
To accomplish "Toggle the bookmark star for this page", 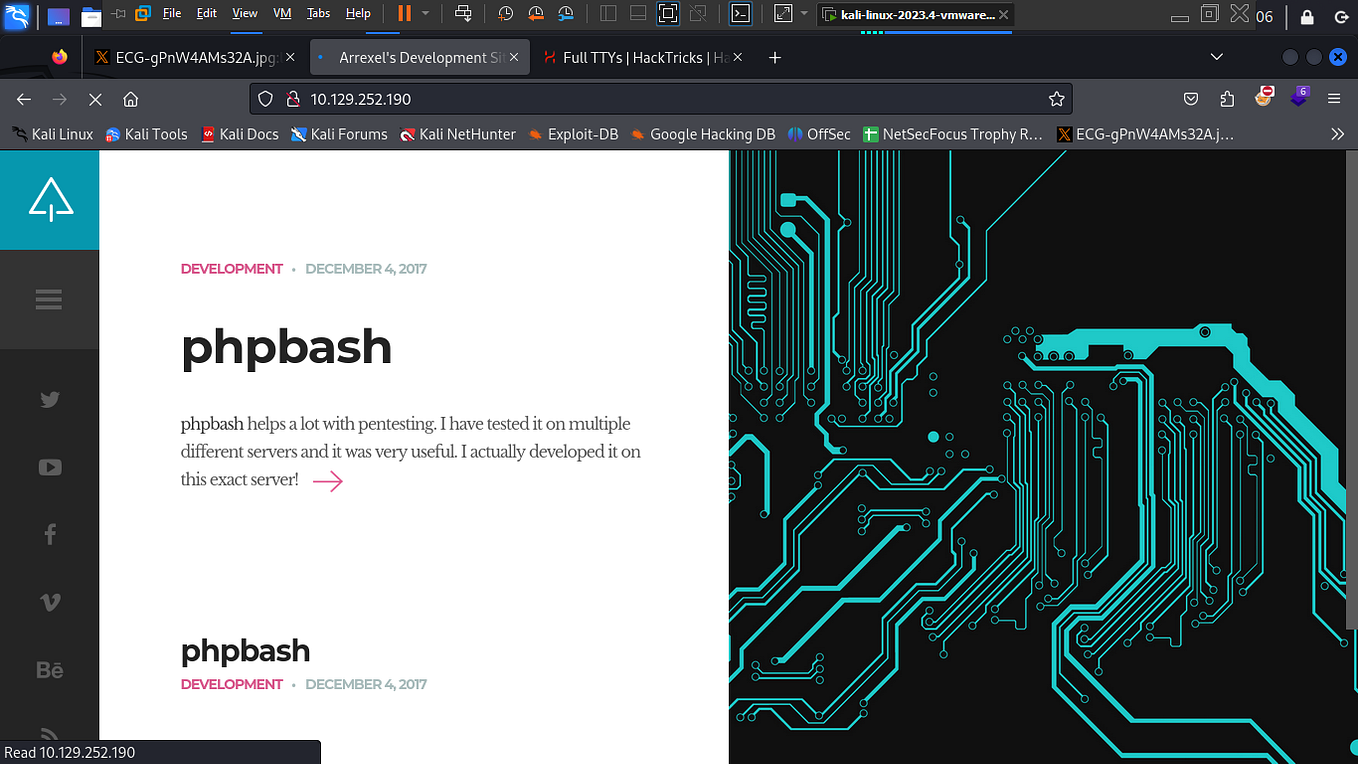I will coord(1056,99).
